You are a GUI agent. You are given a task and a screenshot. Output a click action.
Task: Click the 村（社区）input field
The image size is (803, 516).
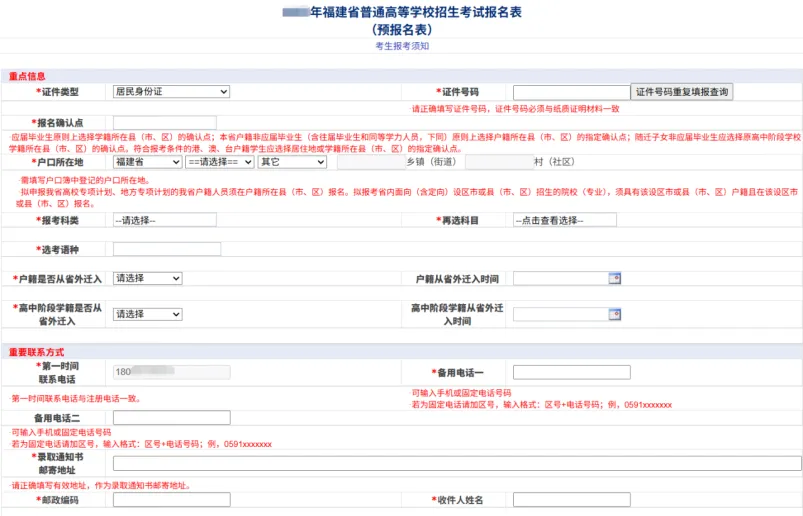point(499,162)
